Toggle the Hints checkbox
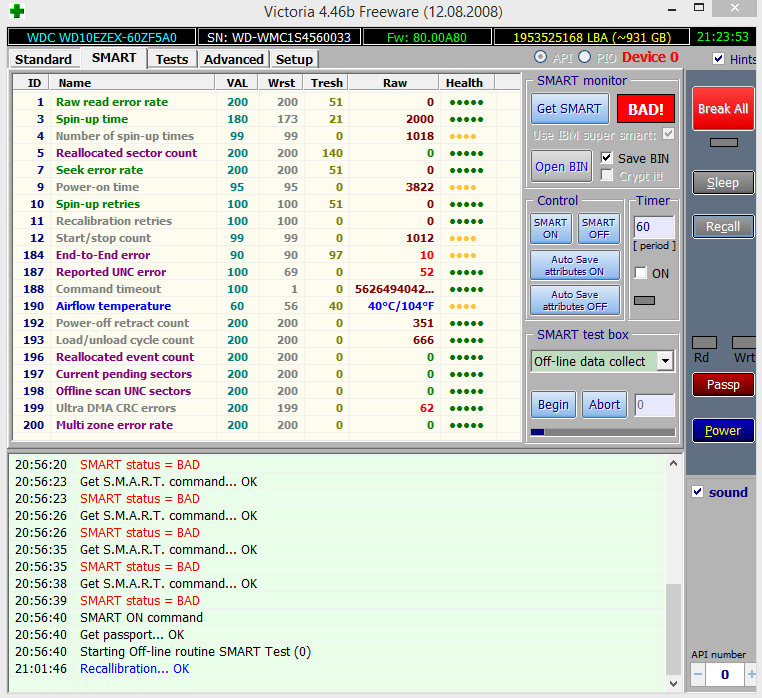This screenshot has width=762, height=698. point(718,59)
